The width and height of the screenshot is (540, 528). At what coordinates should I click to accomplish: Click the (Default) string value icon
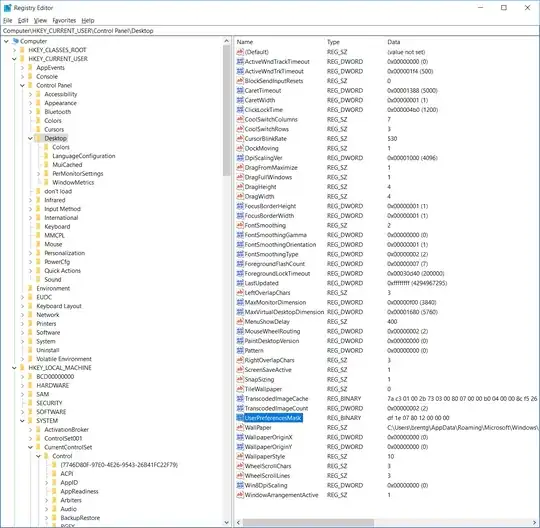click(x=240, y=52)
